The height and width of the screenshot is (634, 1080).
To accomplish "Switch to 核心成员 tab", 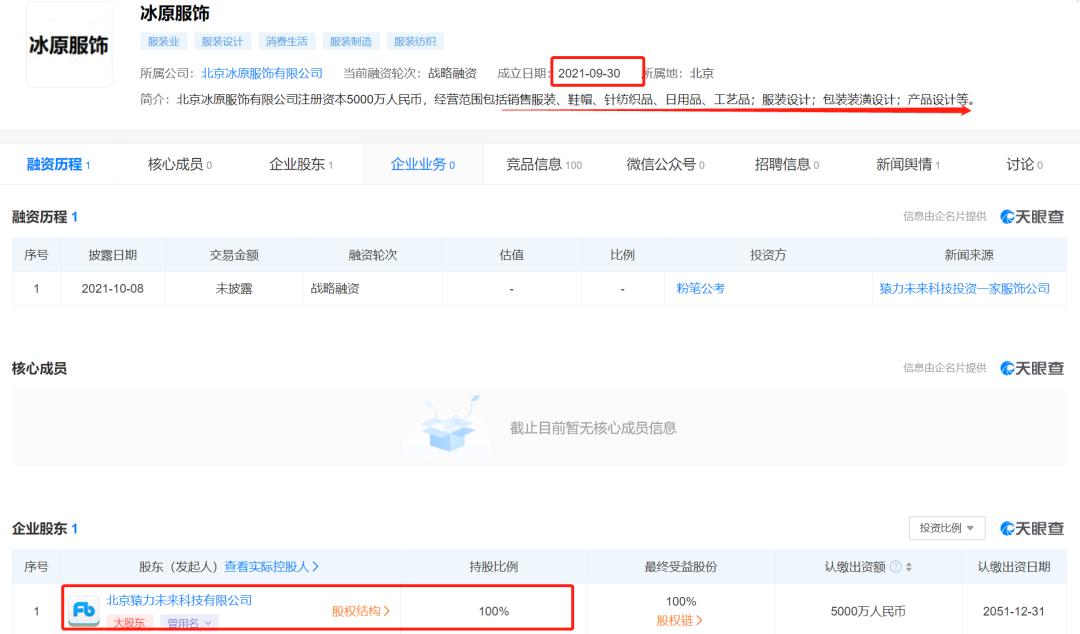I will coord(180,164).
